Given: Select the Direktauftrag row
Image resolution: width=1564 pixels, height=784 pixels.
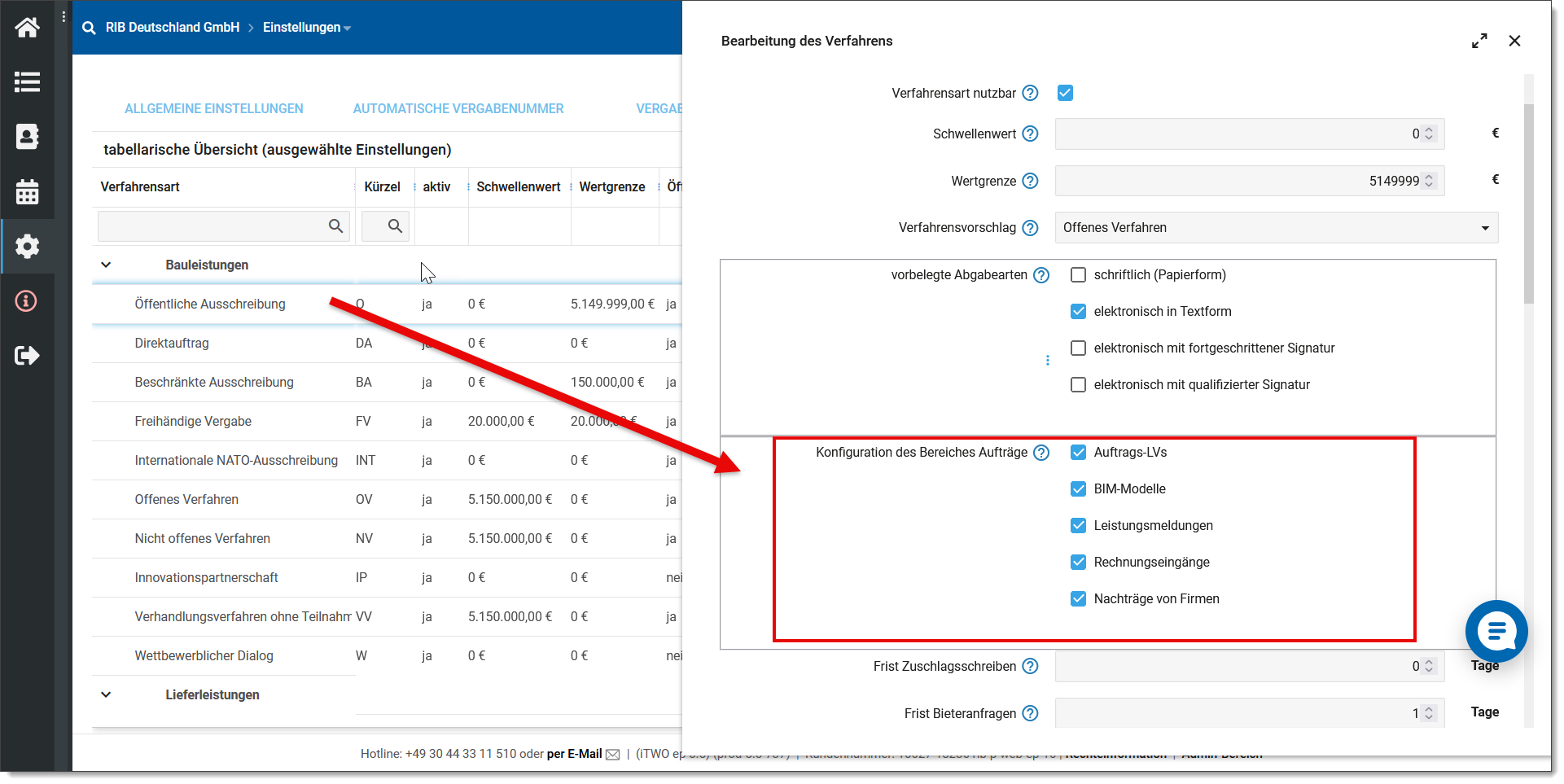Looking at the screenshot, I should point(387,344).
